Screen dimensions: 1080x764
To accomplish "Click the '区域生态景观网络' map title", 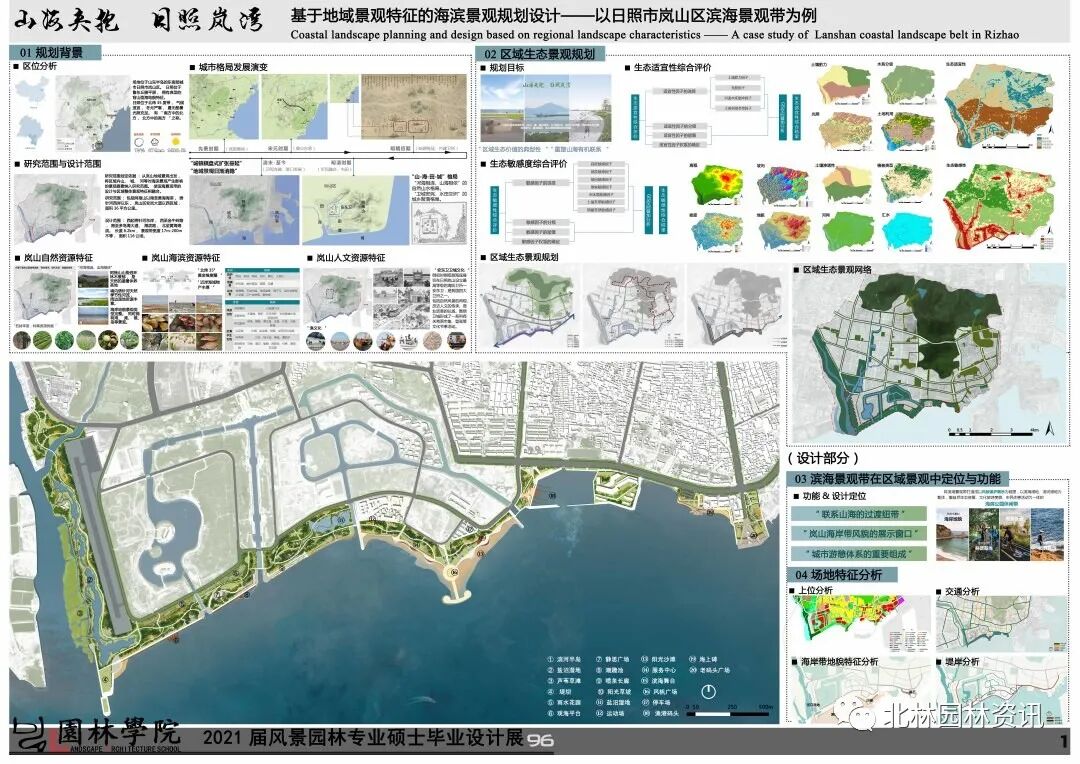I will 837,269.
